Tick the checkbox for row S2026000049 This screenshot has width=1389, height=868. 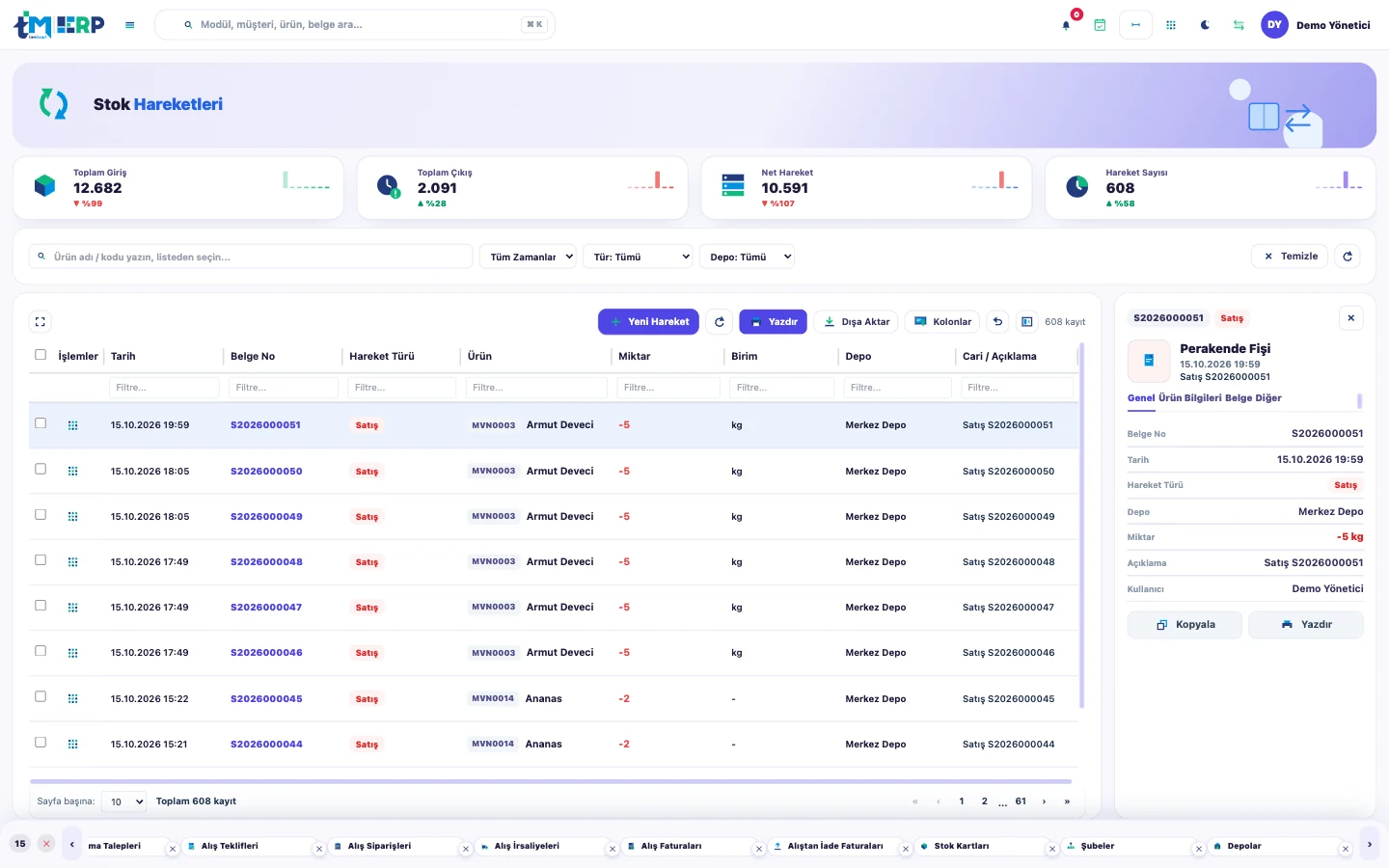[41, 514]
